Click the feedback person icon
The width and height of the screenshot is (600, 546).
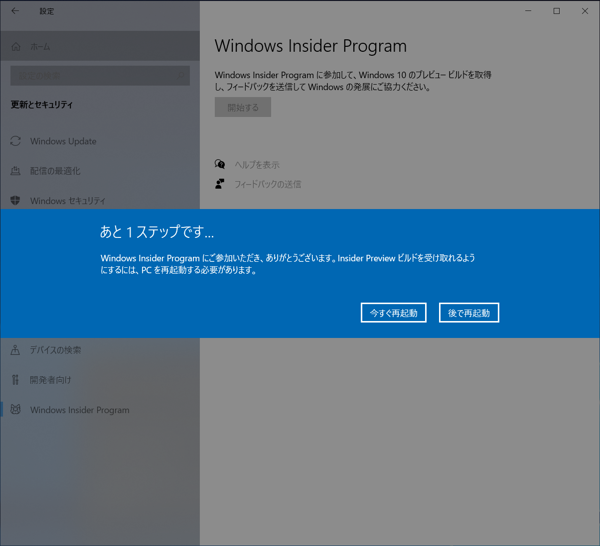(x=220, y=184)
